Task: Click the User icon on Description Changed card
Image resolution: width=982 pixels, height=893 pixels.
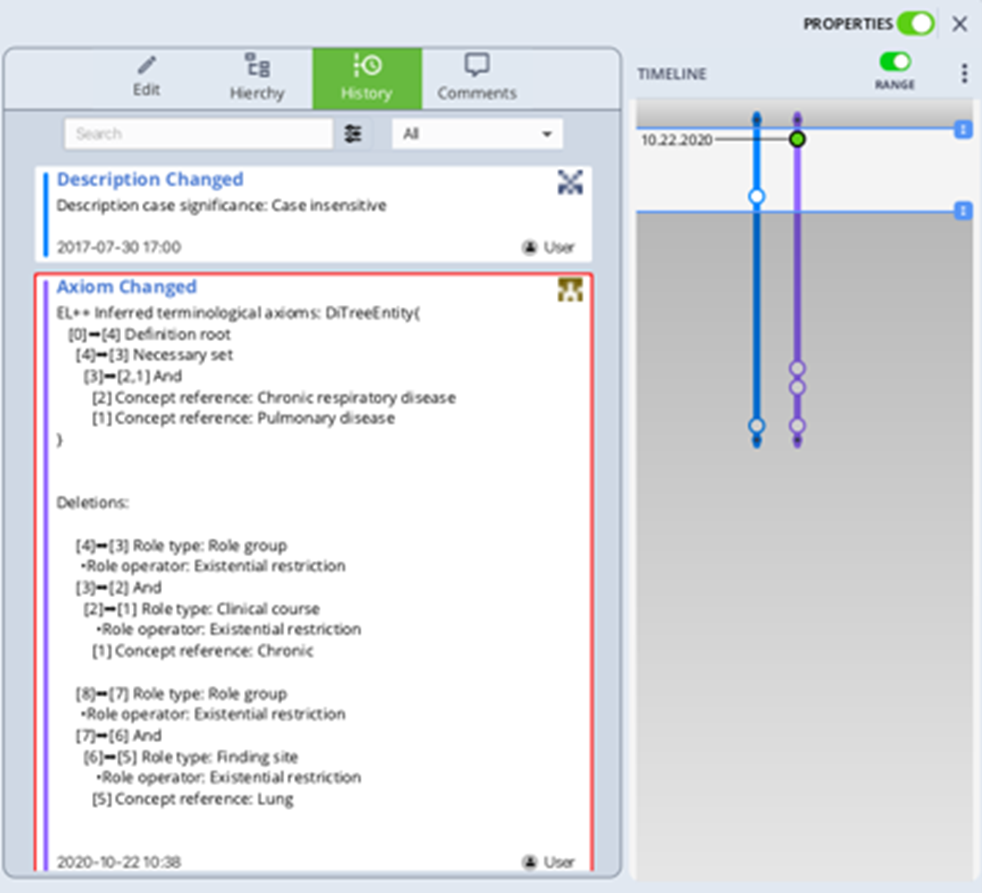Action: 530,247
